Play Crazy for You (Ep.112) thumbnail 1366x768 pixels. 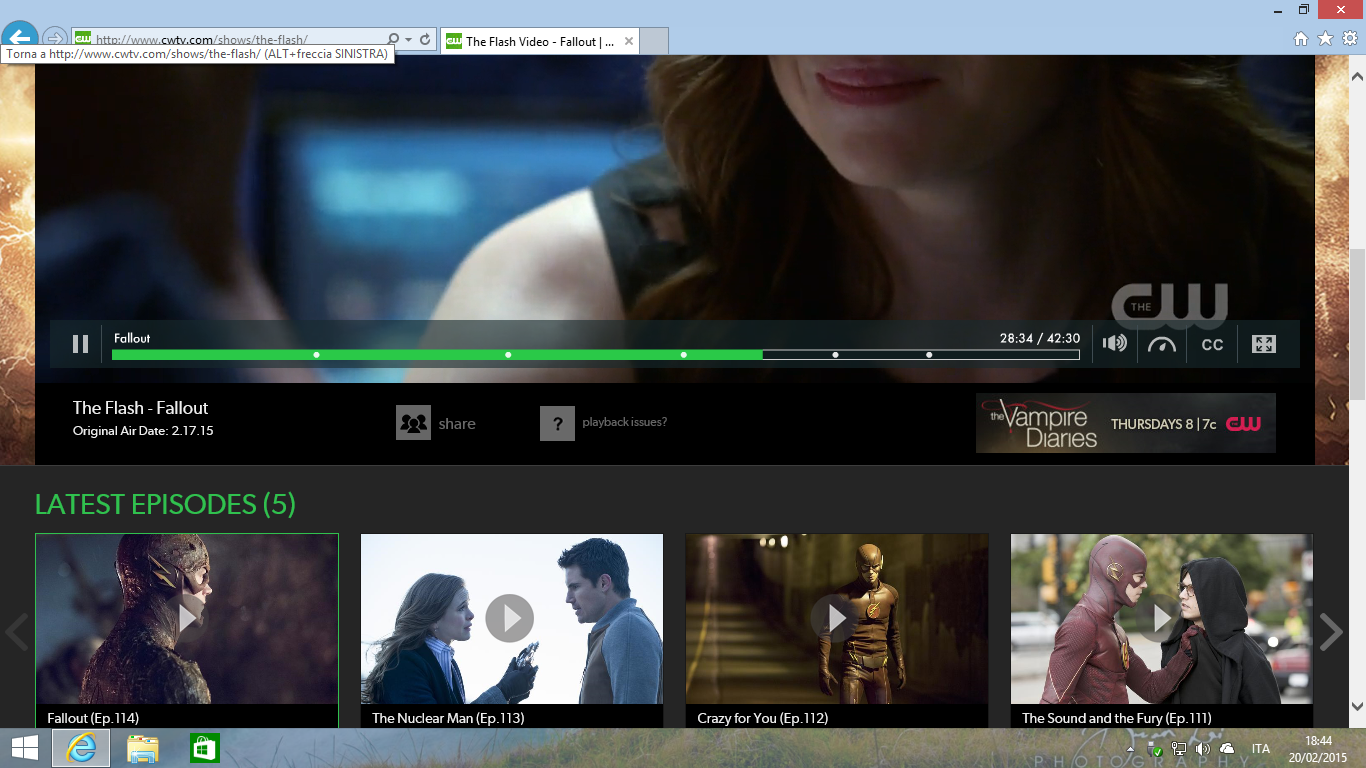836,619
